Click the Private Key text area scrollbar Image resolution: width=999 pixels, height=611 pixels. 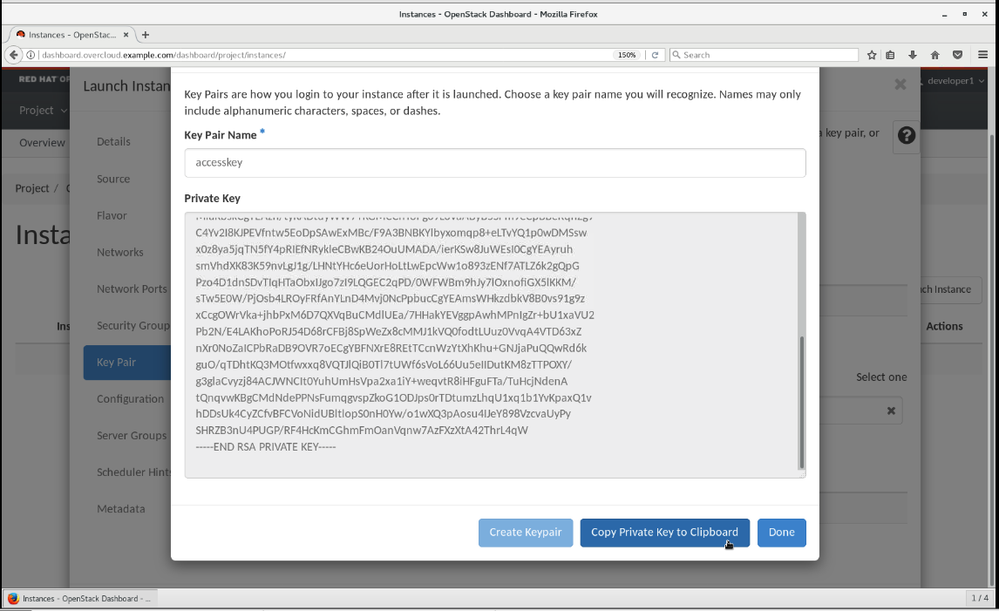(801, 400)
